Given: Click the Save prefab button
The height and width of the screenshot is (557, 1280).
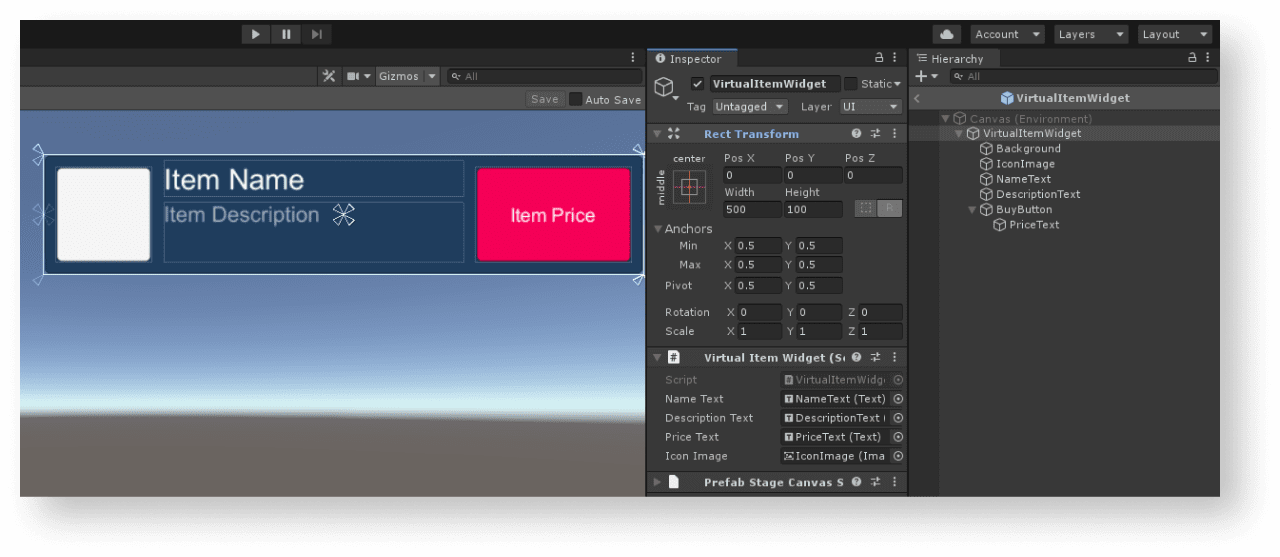Looking at the screenshot, I should pyautogui.click(x=545, y=99).
